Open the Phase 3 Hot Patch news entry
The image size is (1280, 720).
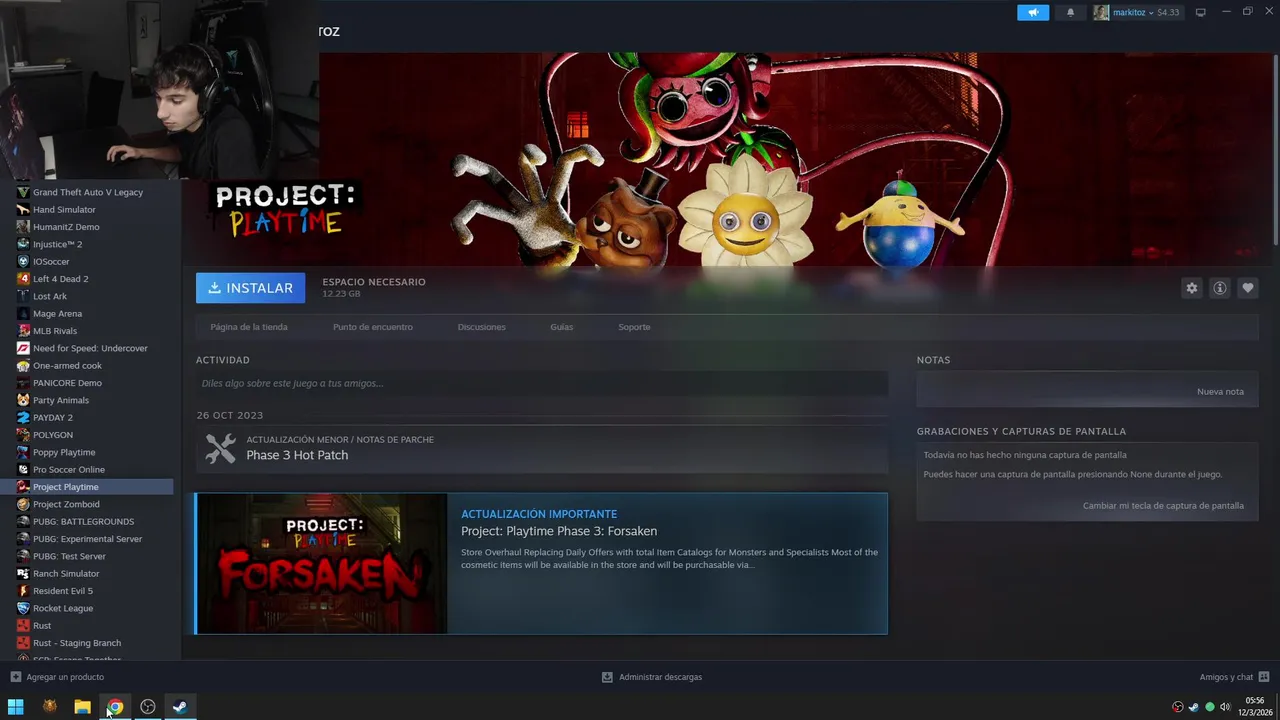click(x=542, y=448)
